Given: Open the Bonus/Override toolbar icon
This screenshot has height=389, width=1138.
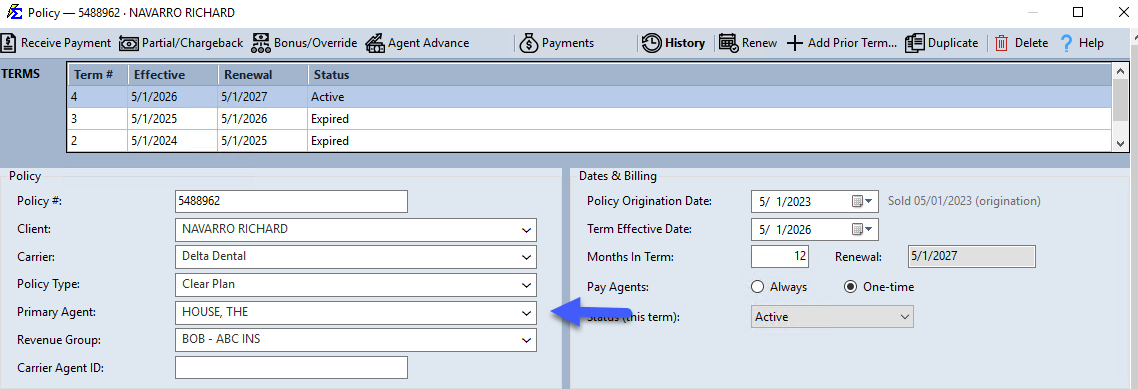Looking at the screenshot, I should [261, 44].
